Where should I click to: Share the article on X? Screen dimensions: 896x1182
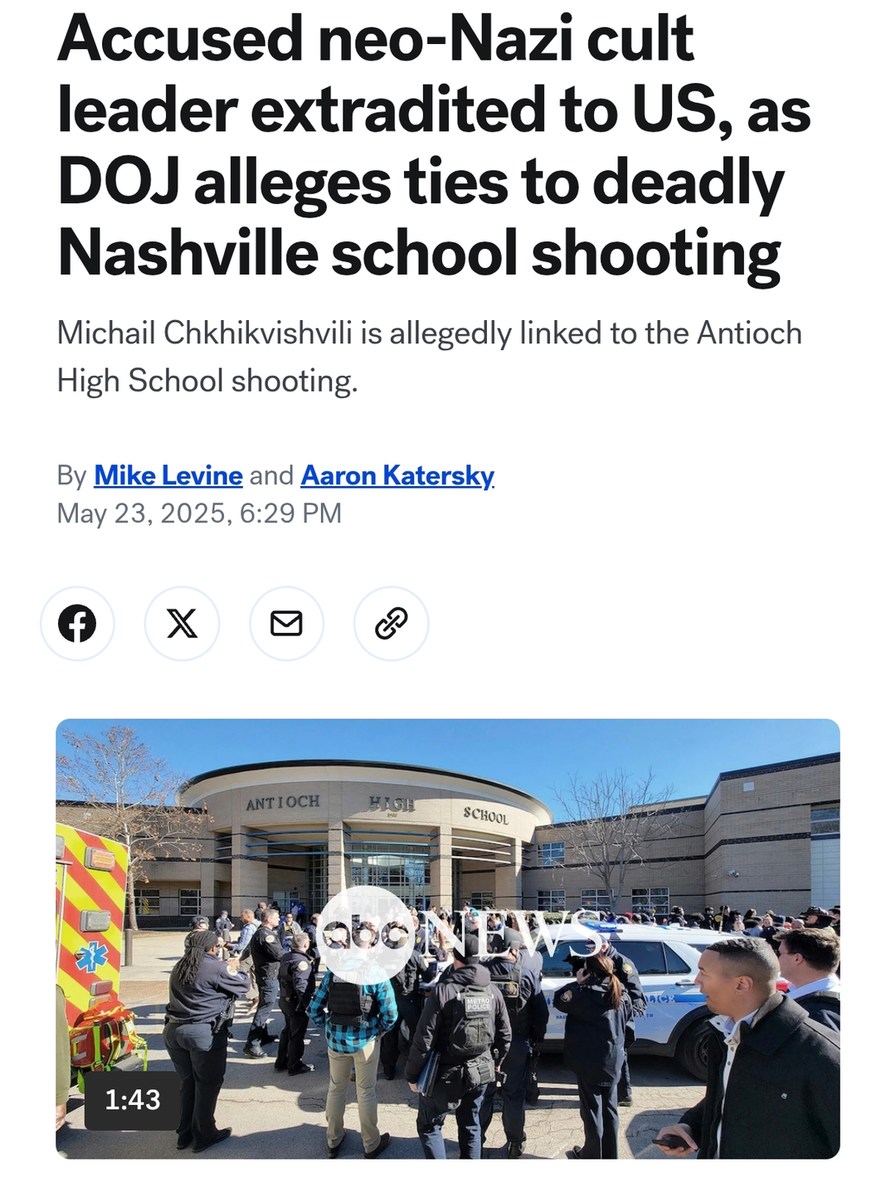182,624
